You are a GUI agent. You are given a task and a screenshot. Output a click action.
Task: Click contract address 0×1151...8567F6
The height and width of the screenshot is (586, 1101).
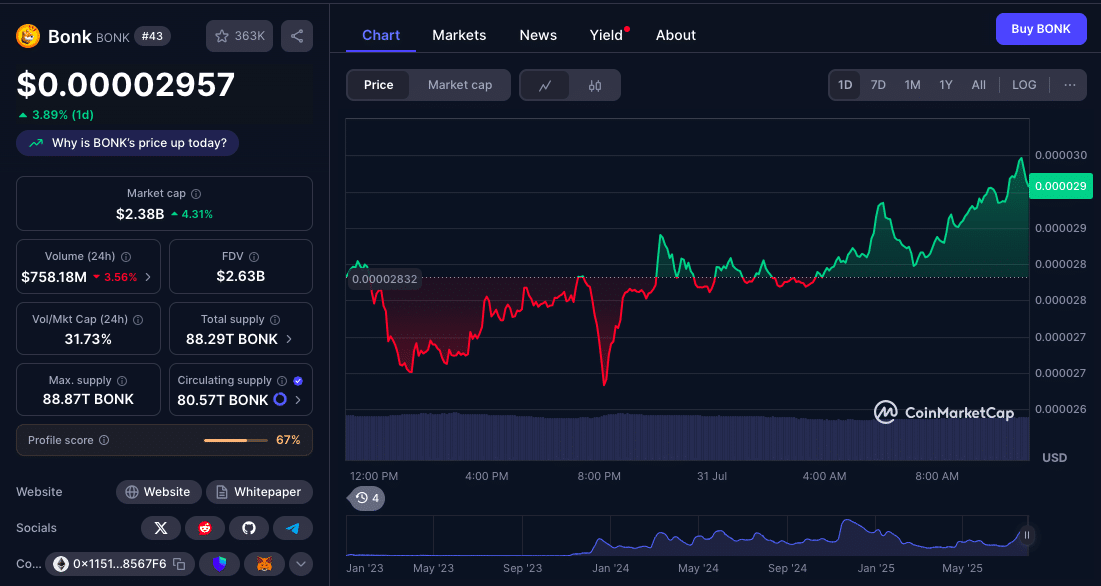click(119, 564)
